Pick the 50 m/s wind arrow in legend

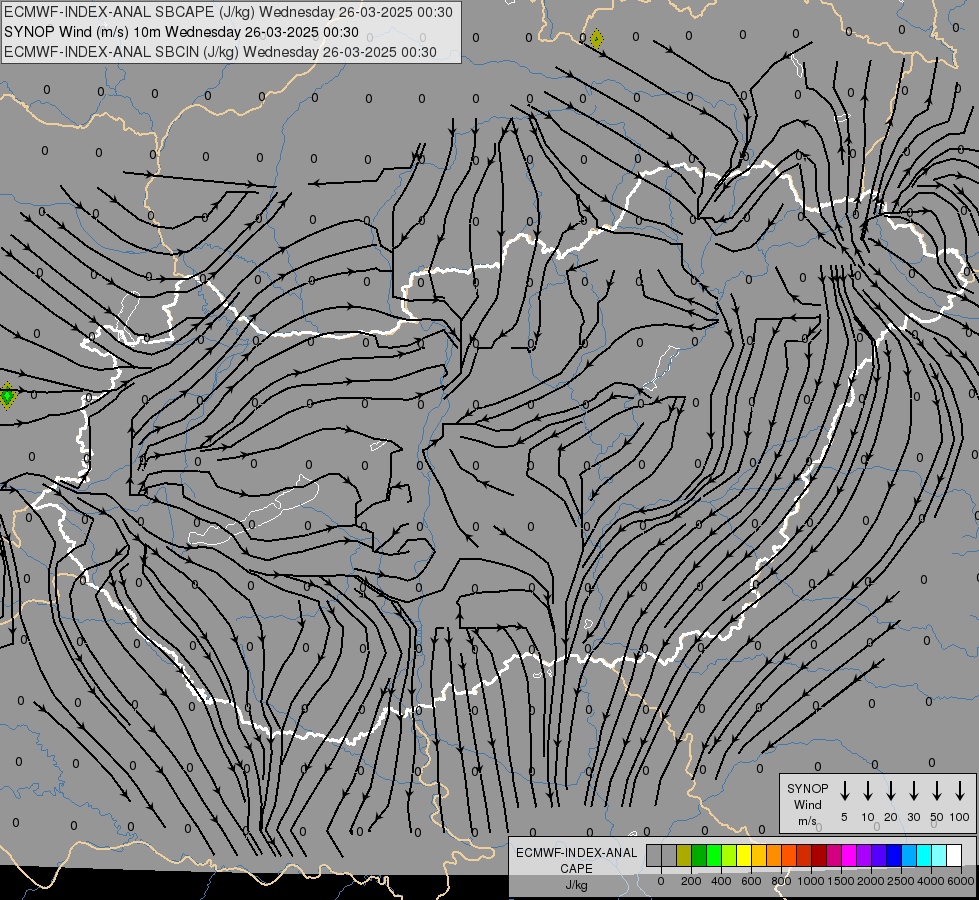tap(937, 791)
